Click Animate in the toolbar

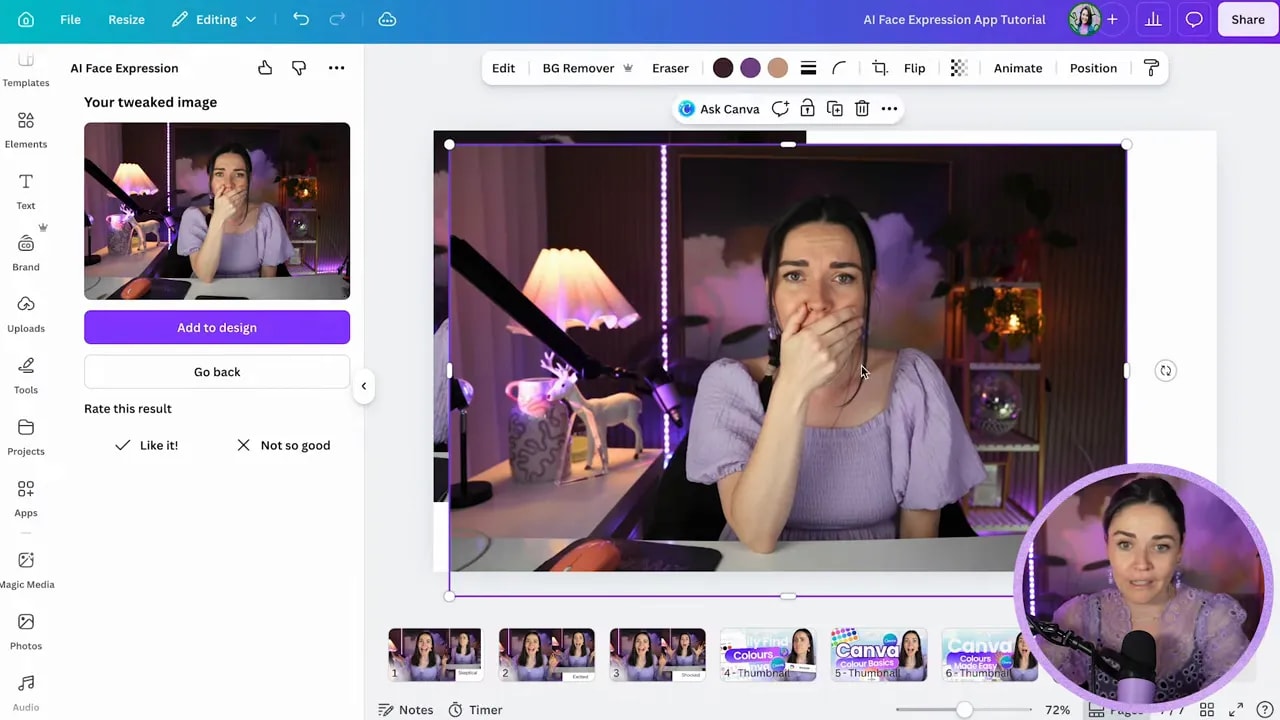pyautogui.click(x=1018, y=68)
